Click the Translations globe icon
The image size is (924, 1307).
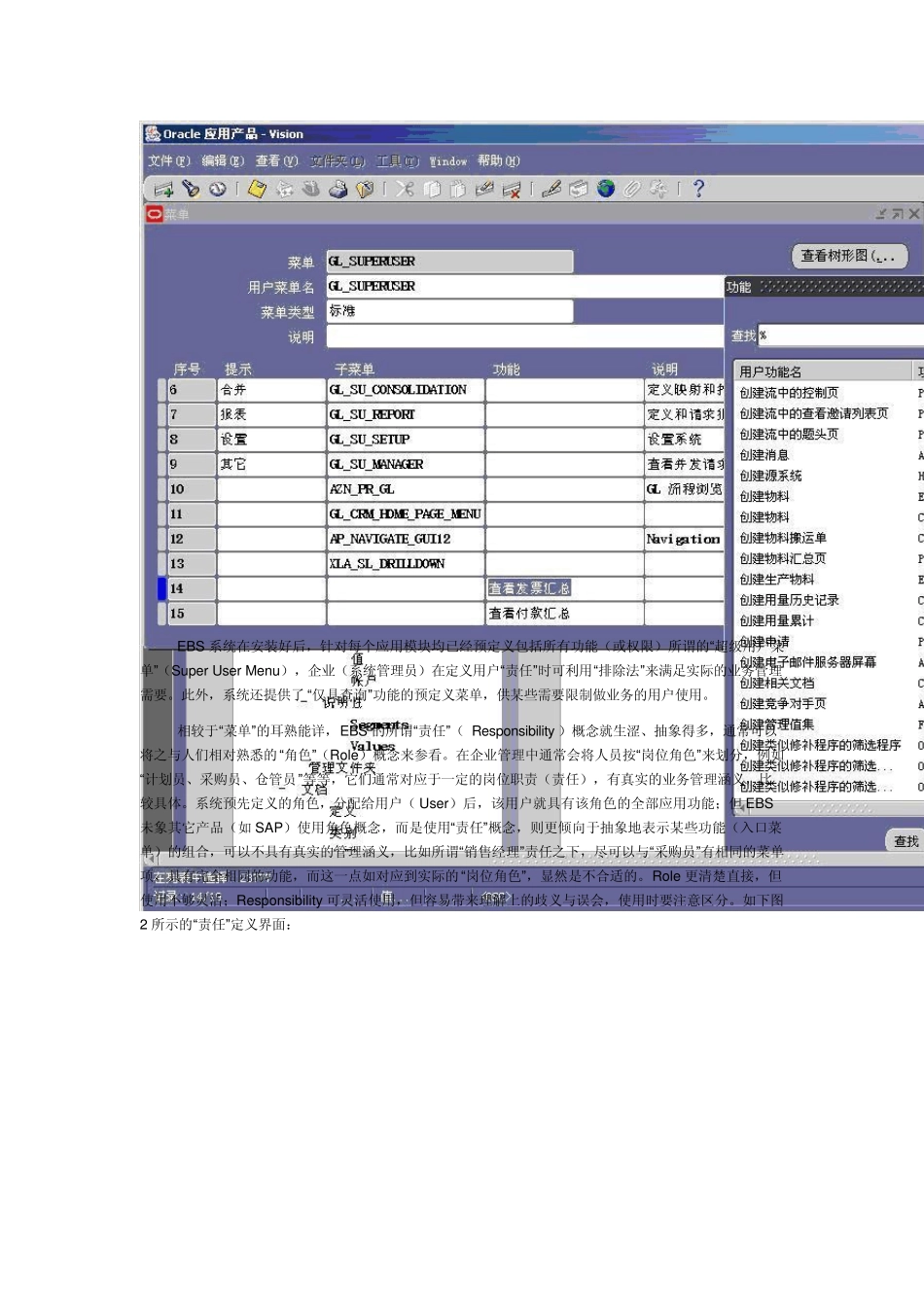point(605,189)
